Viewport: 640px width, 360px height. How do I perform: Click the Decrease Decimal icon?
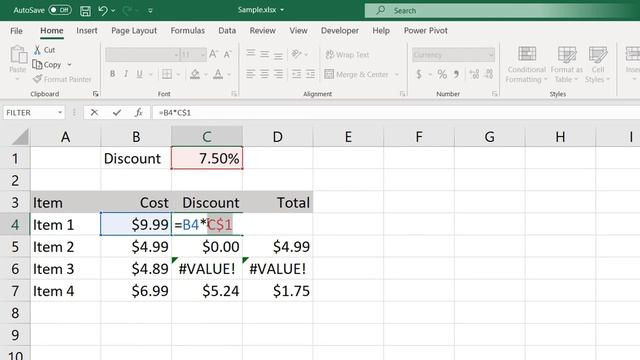pyautogui.click(x=489, y=74)
